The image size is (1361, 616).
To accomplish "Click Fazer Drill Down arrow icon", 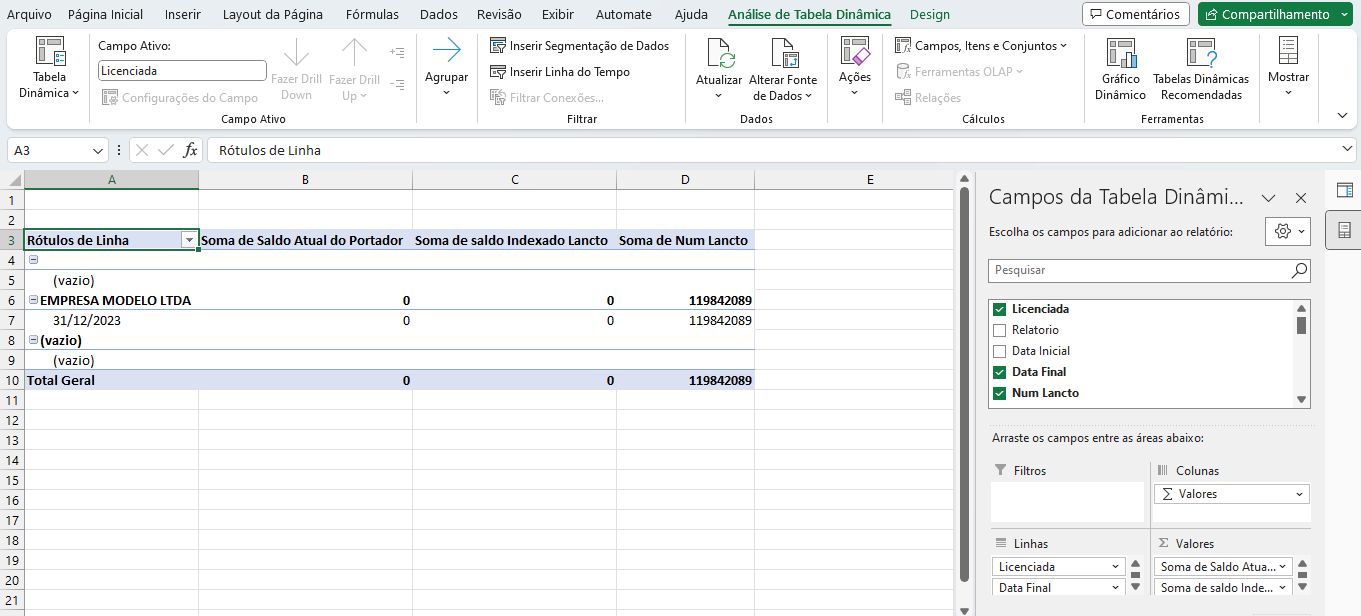I will pyautogui.click(x=296, y=52).
